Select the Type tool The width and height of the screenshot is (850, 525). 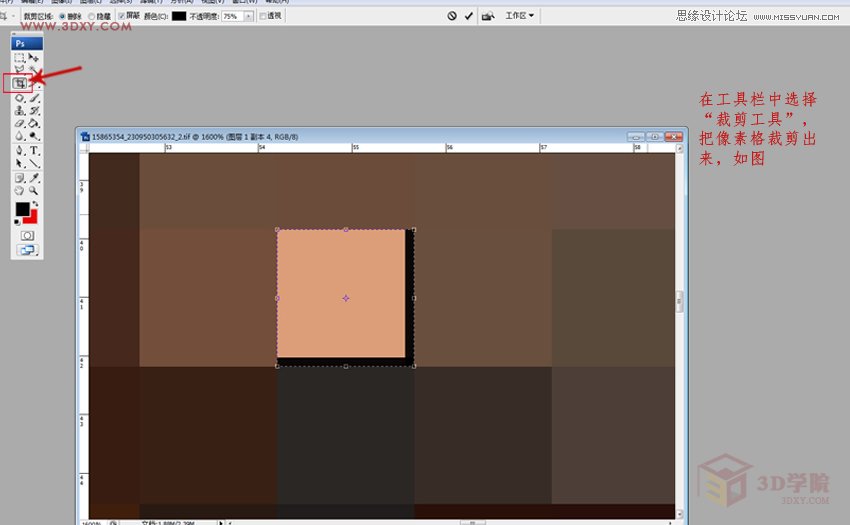(x=34, y=150)
